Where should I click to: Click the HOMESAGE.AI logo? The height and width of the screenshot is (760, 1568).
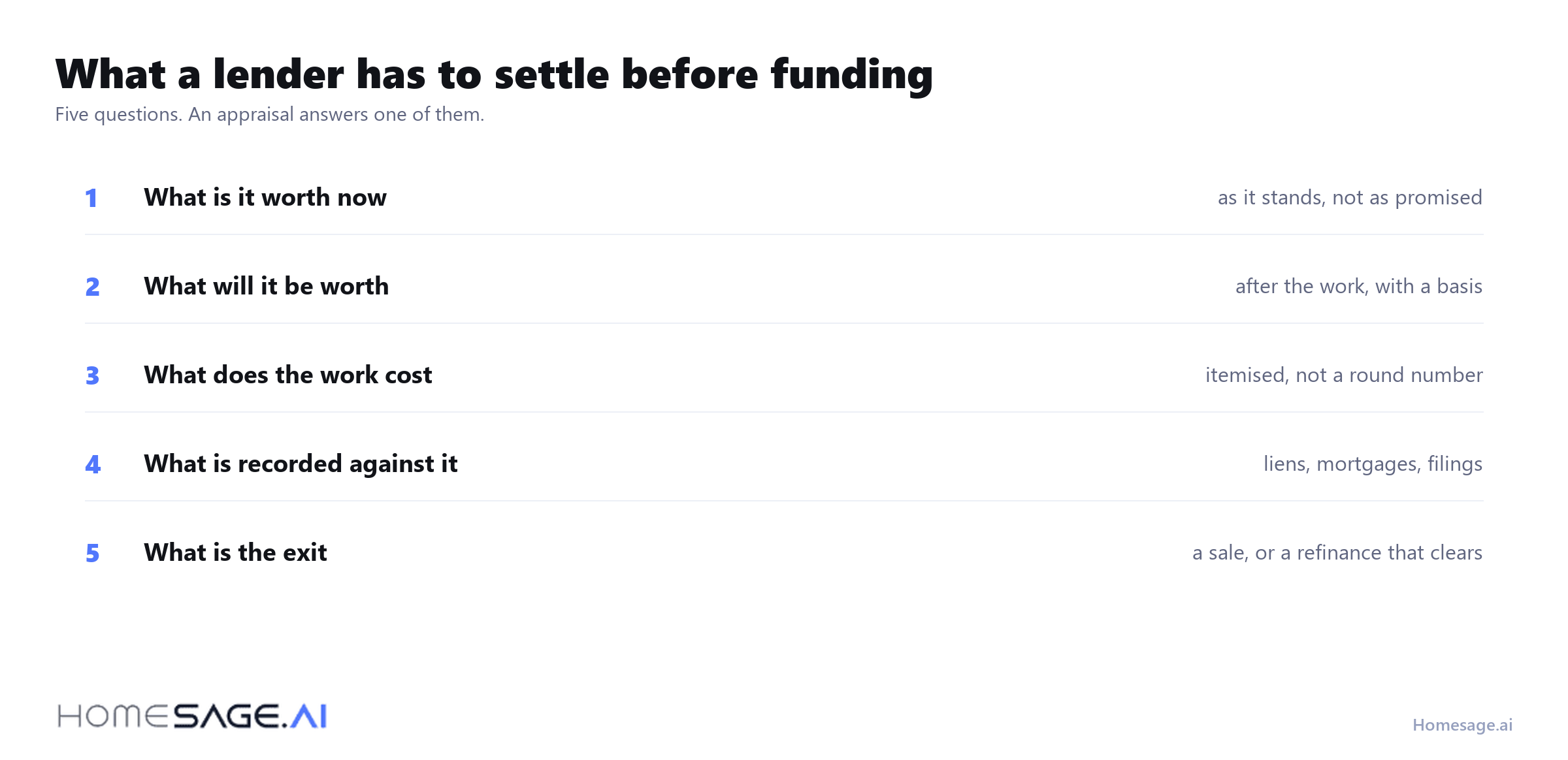(x=192, y=716)
